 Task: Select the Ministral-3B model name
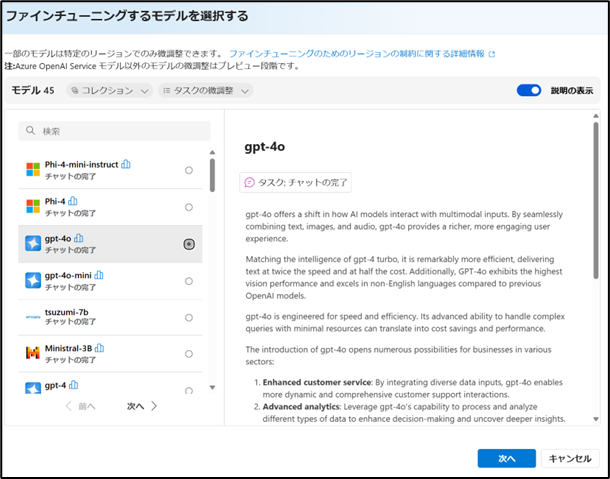point(68,348)
